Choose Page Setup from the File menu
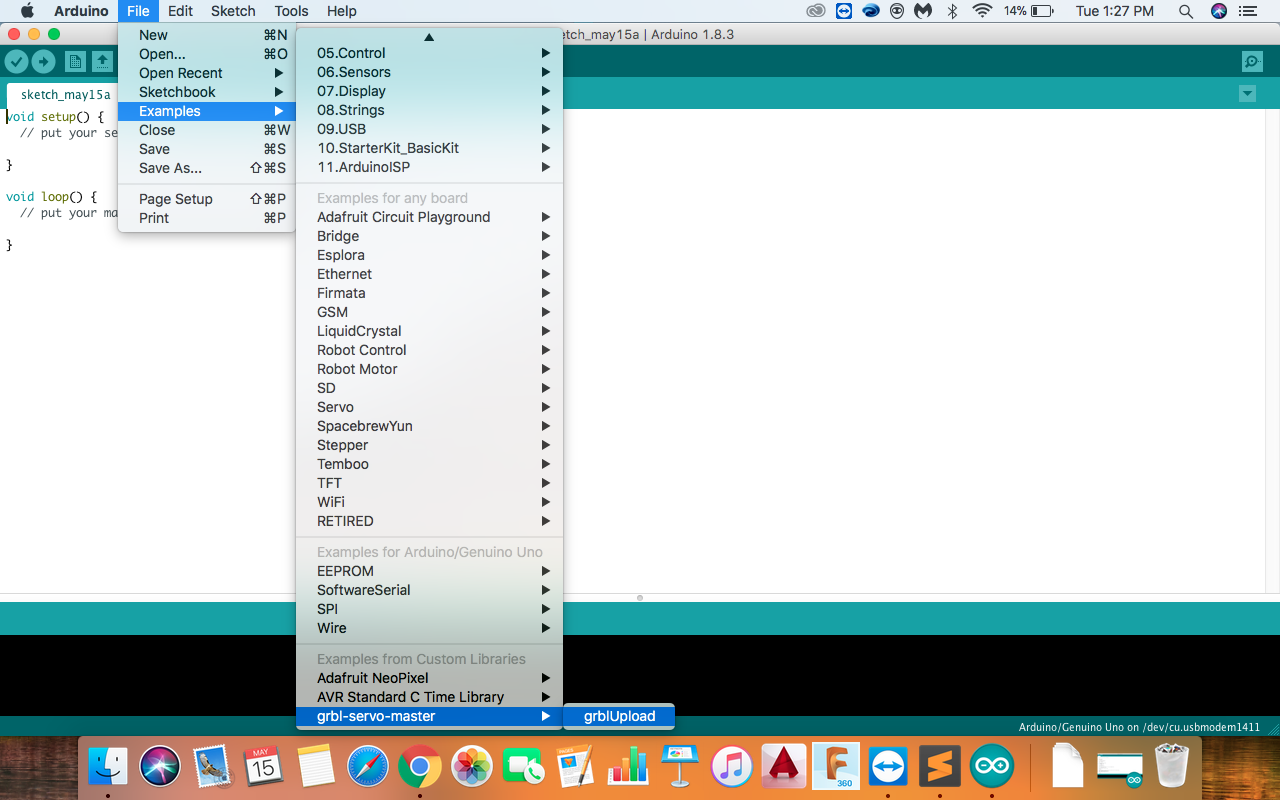1280x800 pixels. [206, 199]
